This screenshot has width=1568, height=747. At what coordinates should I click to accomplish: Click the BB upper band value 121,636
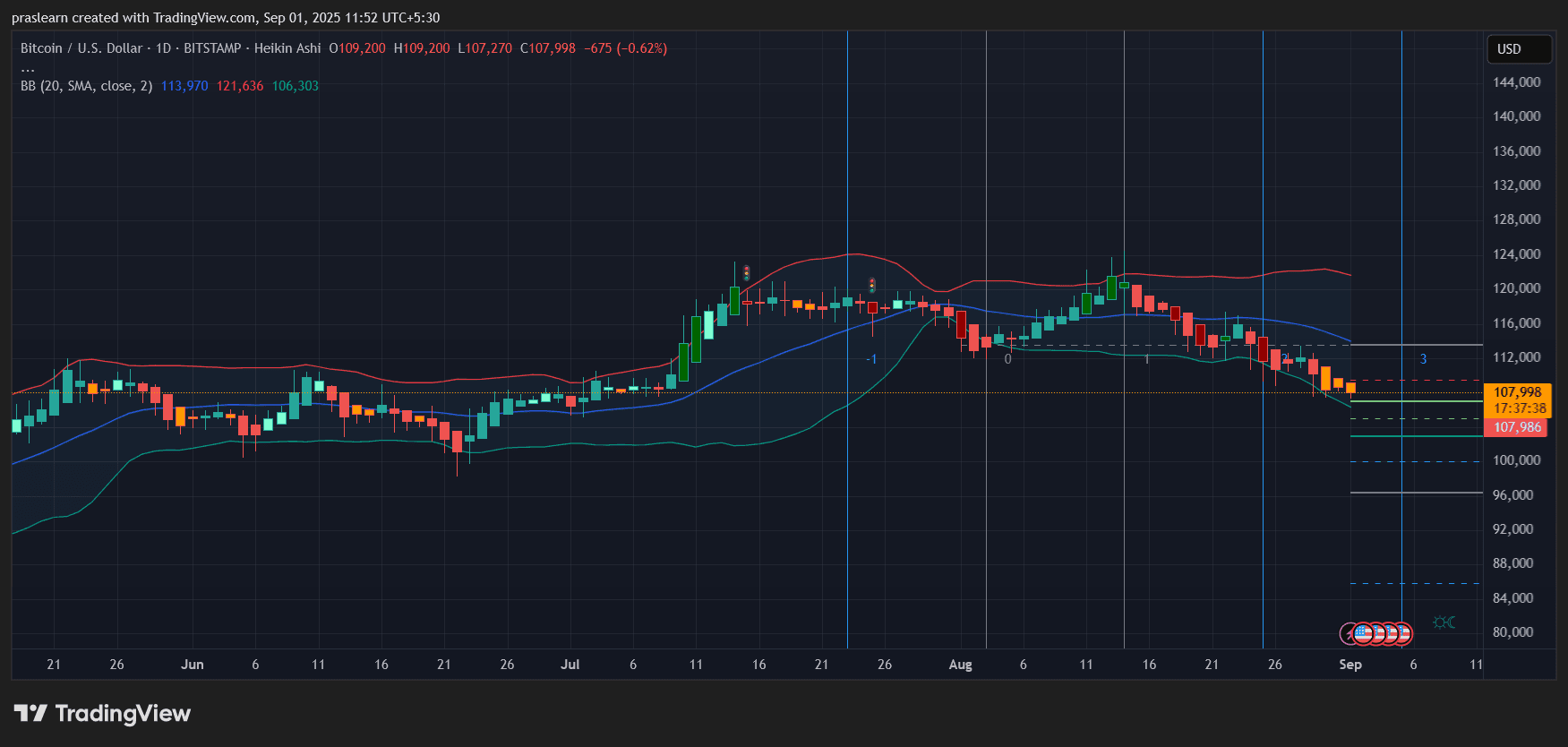[239, 86]
